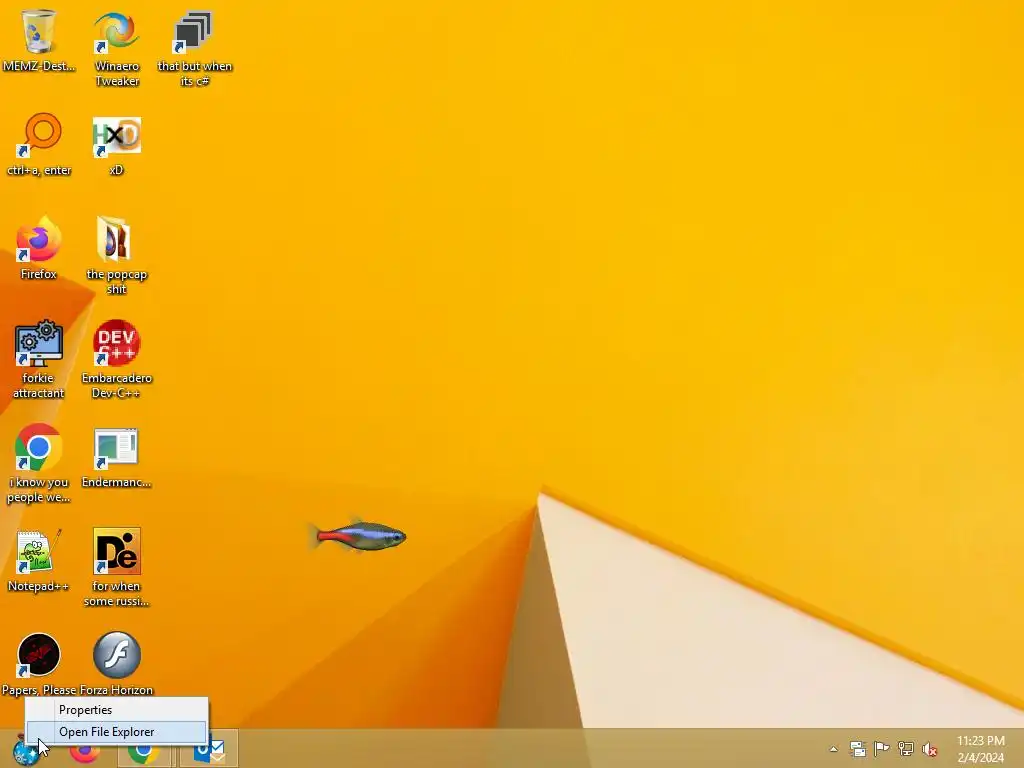Show hidden tray icons arrow

[x=833, y=749]
